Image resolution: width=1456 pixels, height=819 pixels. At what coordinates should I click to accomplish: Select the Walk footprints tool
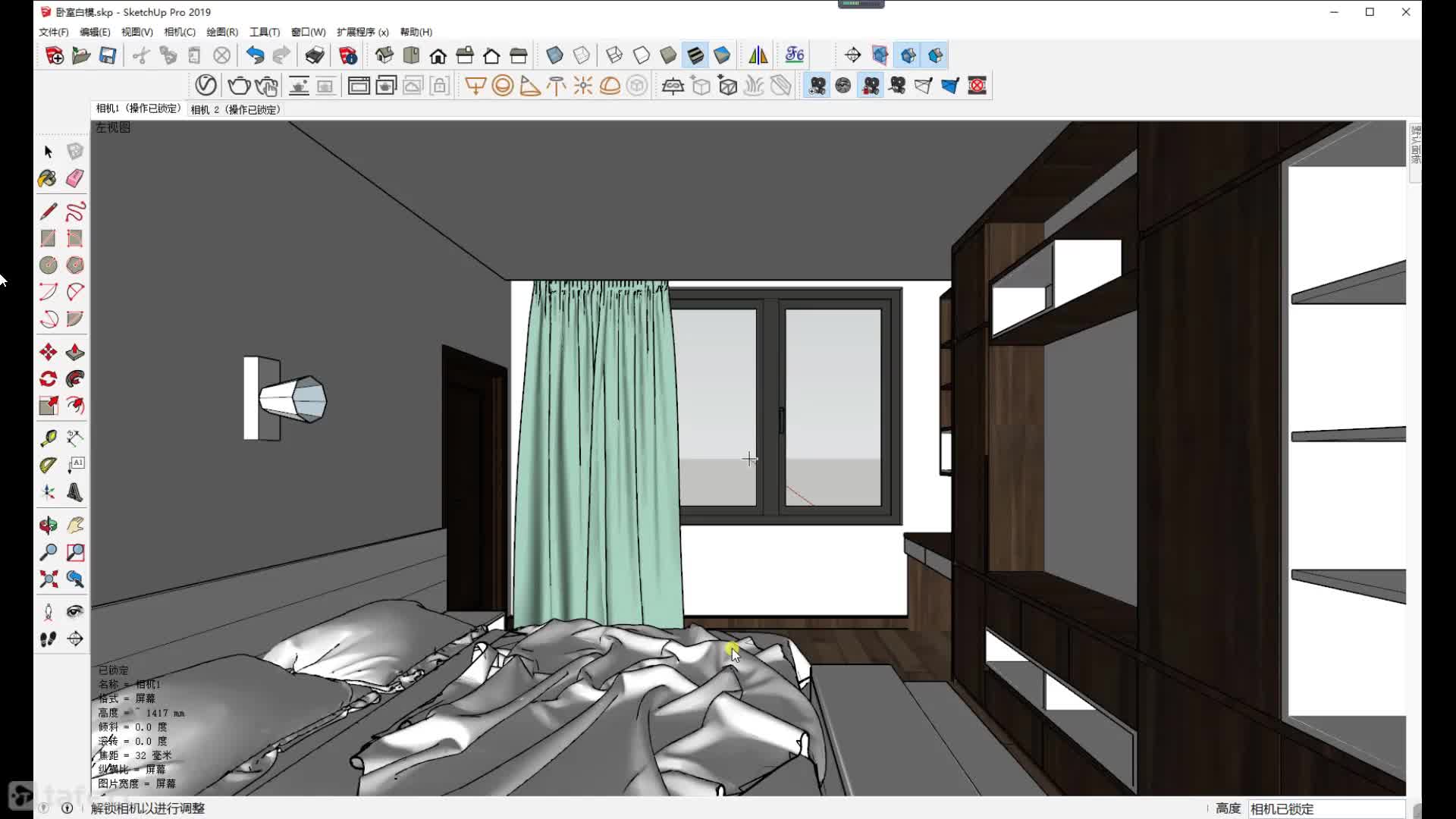[49, 639]
